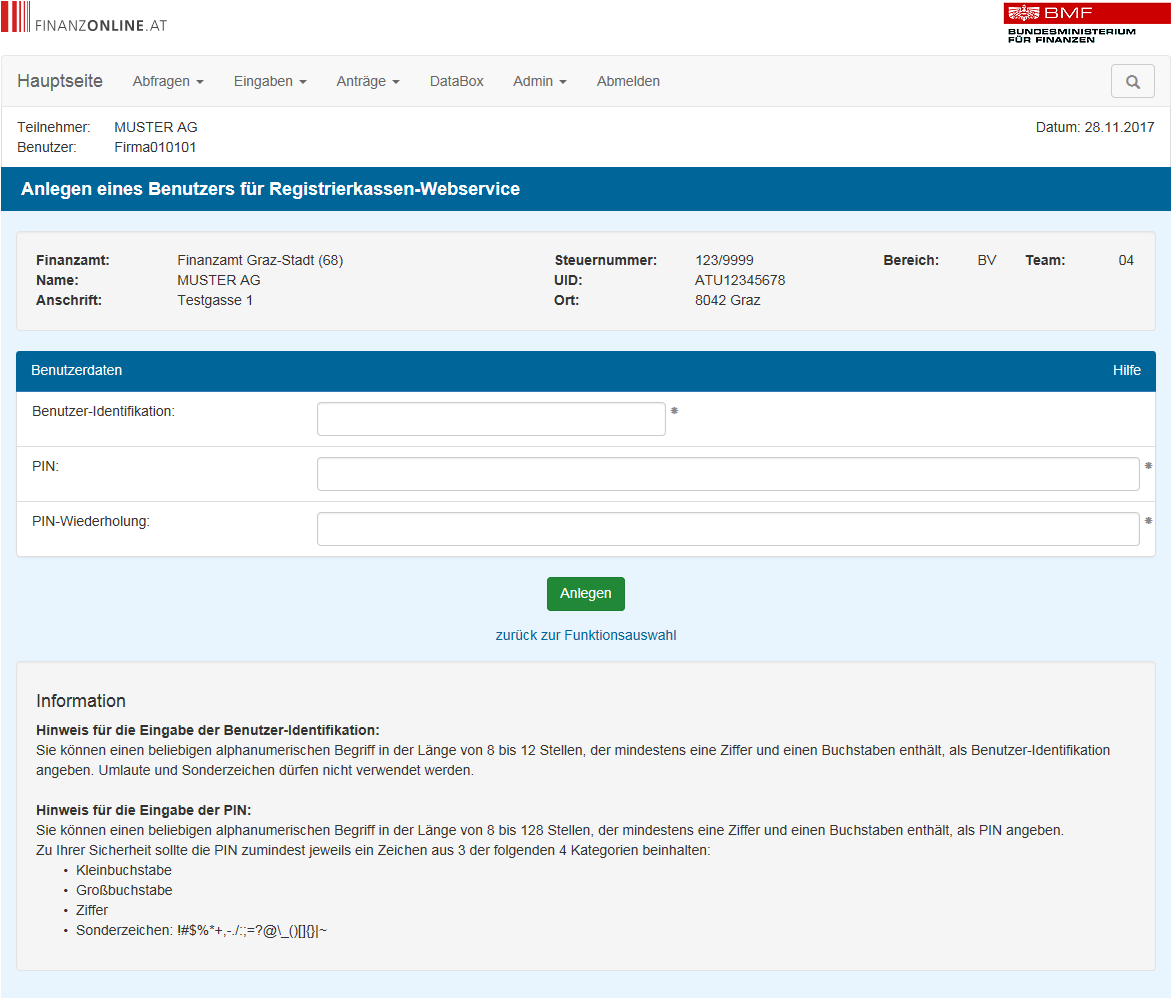
Task: Open Hilfe in the Benutzerdaten header
Action: coord(1126,371)
